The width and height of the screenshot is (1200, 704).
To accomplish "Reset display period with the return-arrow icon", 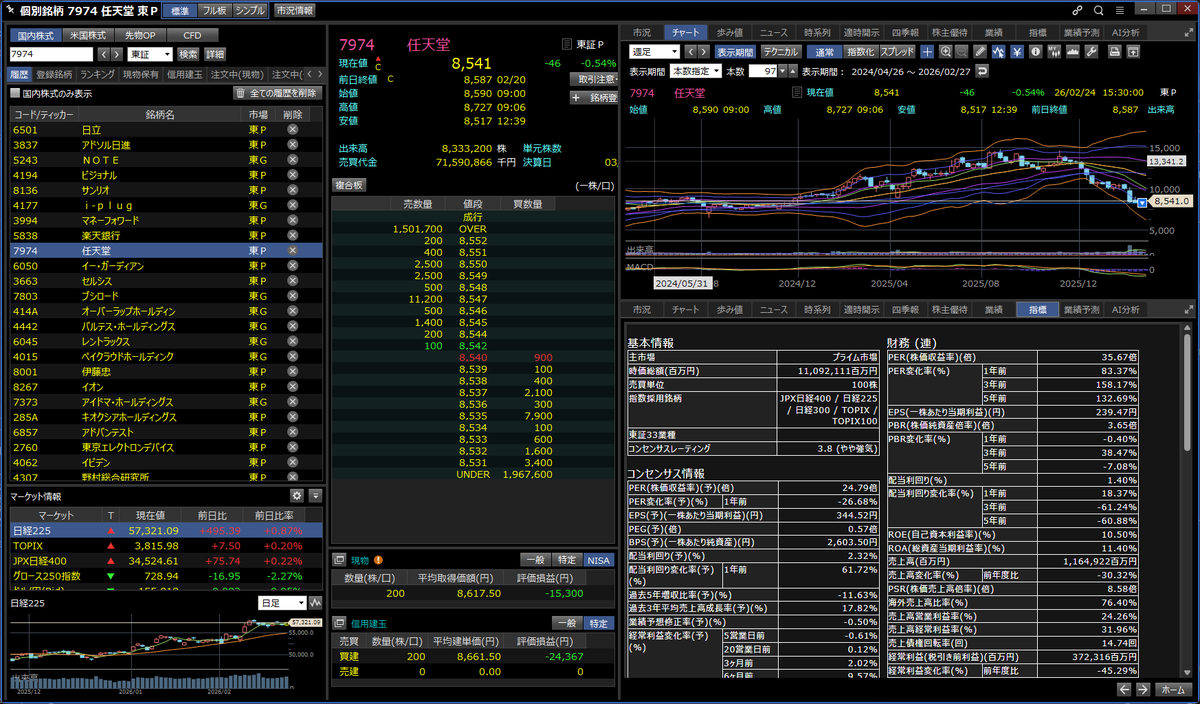I will coord(981,71).
